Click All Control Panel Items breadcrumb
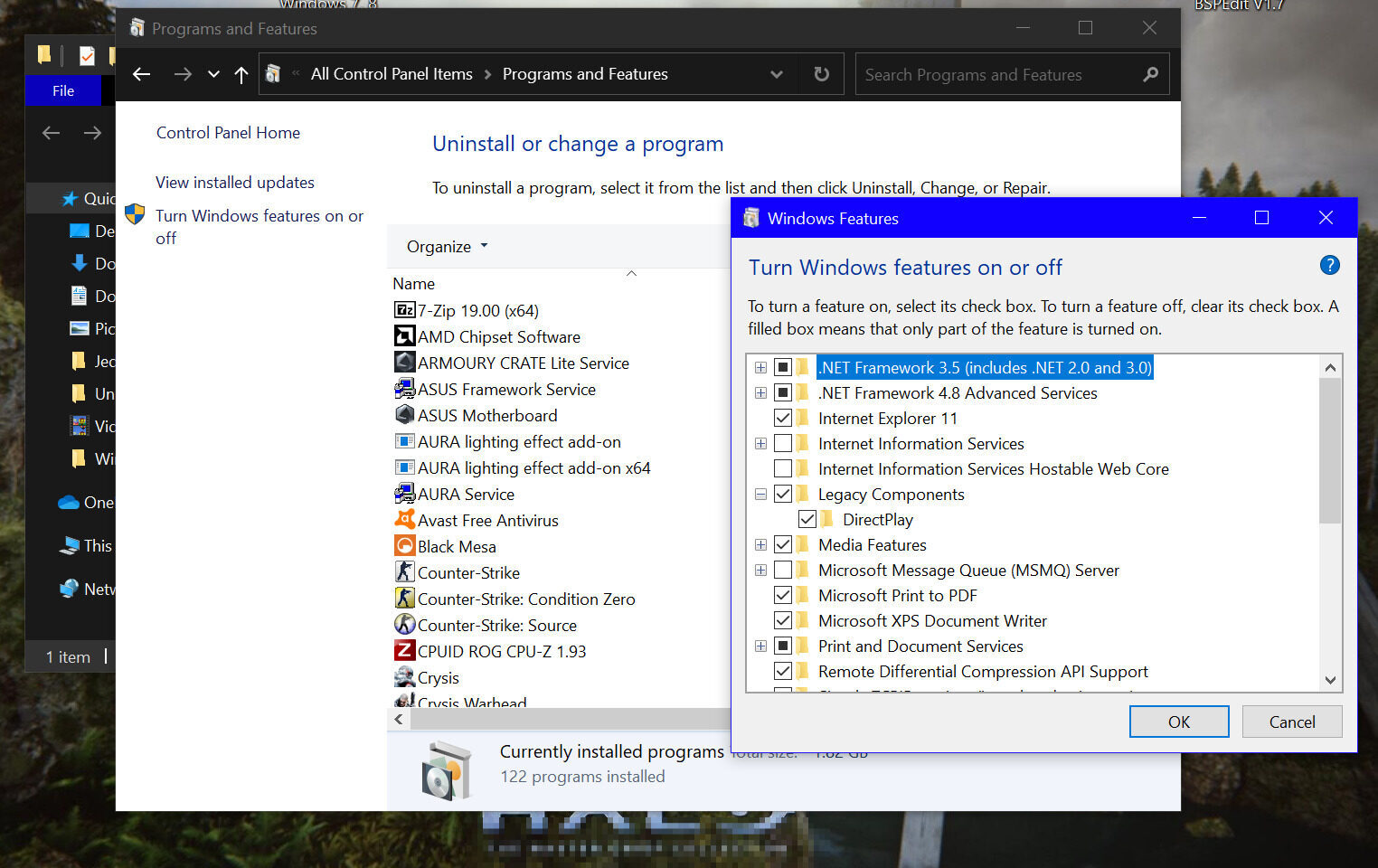 point(392,74)
